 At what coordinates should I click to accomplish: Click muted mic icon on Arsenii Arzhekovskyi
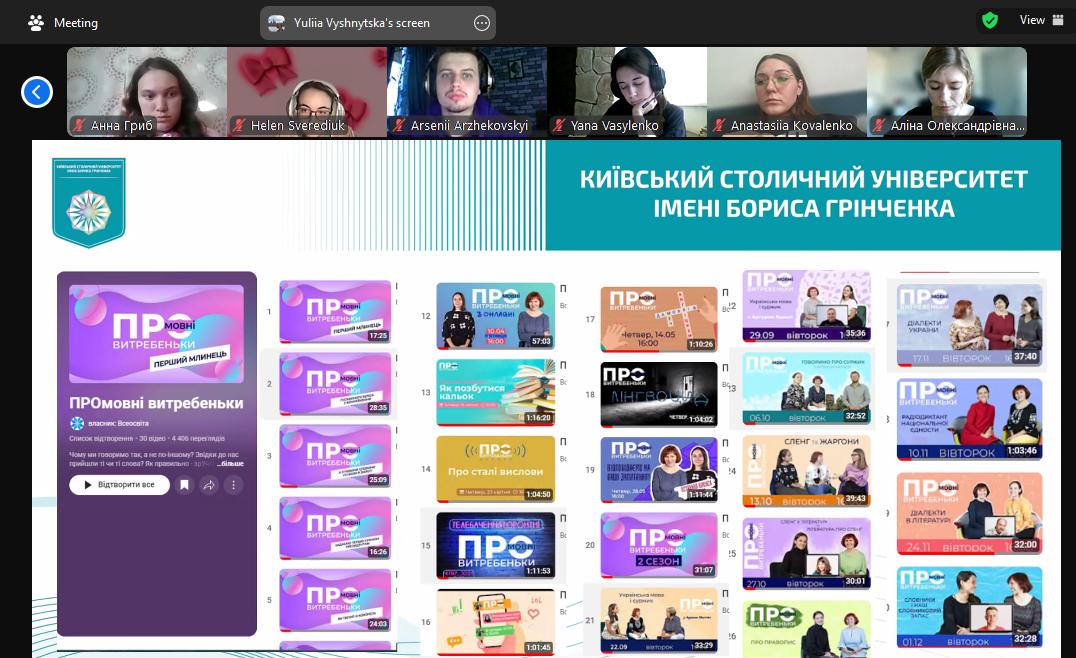pos(400,126)
